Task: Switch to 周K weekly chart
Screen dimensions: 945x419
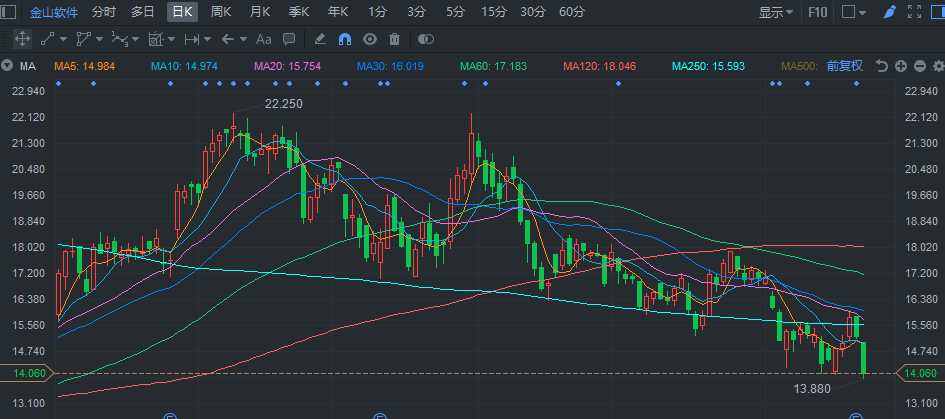Action: (x=221, y=11)
